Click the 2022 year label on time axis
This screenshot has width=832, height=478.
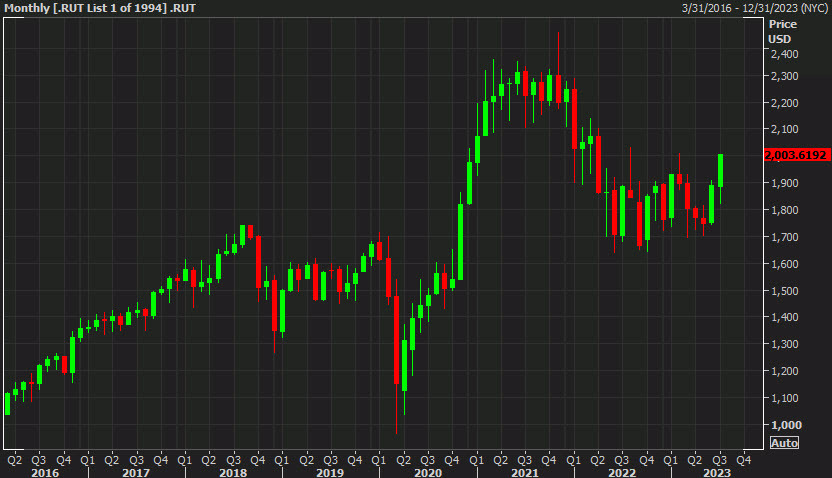tap(622, 472)
